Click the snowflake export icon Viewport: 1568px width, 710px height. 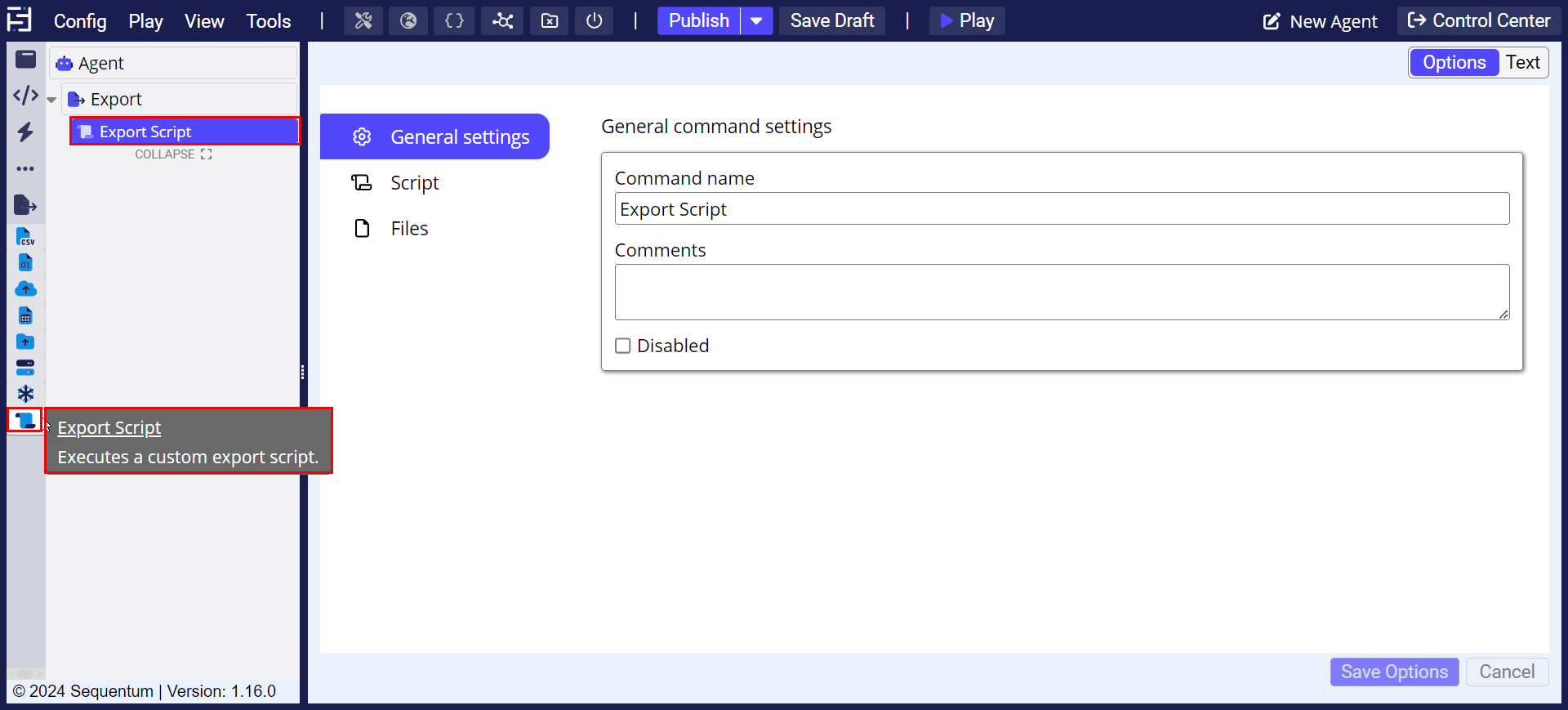click(25, 394)
